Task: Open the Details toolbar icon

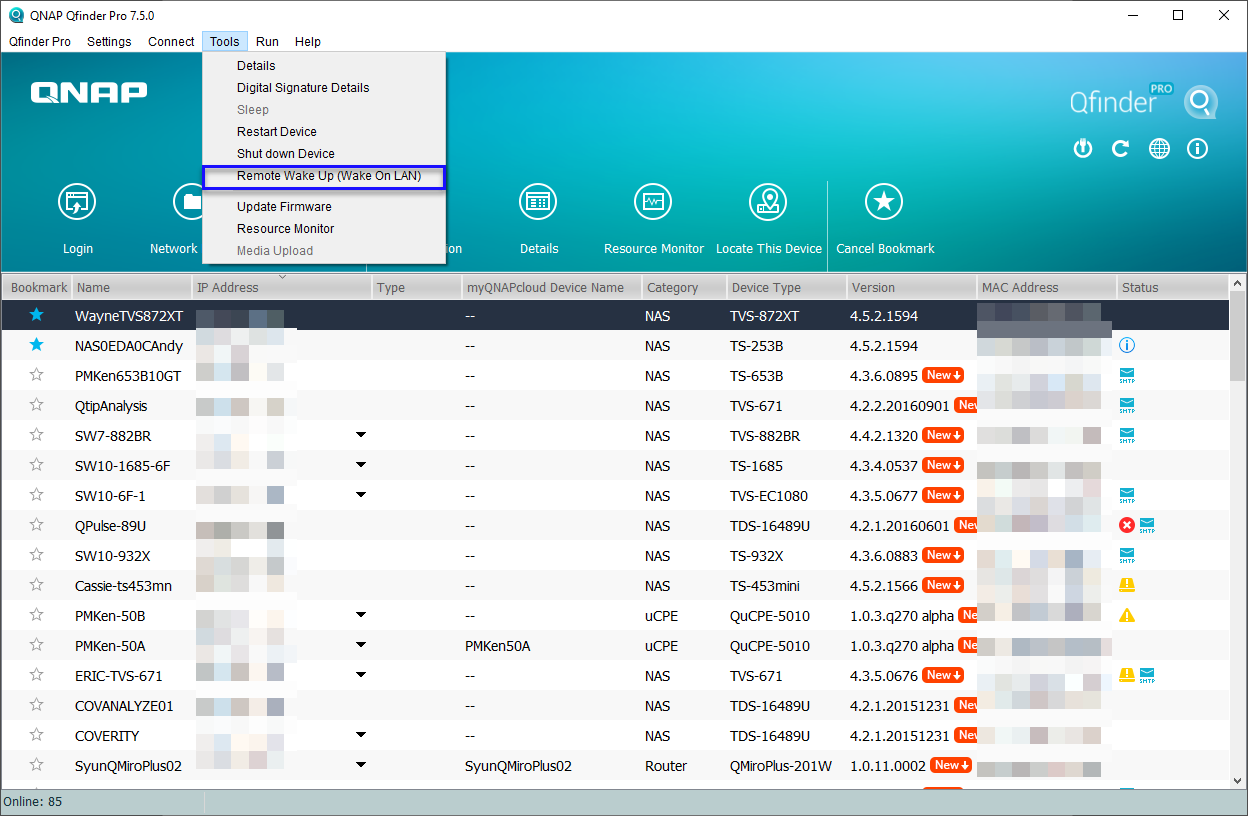Action: tap(538, 203)
